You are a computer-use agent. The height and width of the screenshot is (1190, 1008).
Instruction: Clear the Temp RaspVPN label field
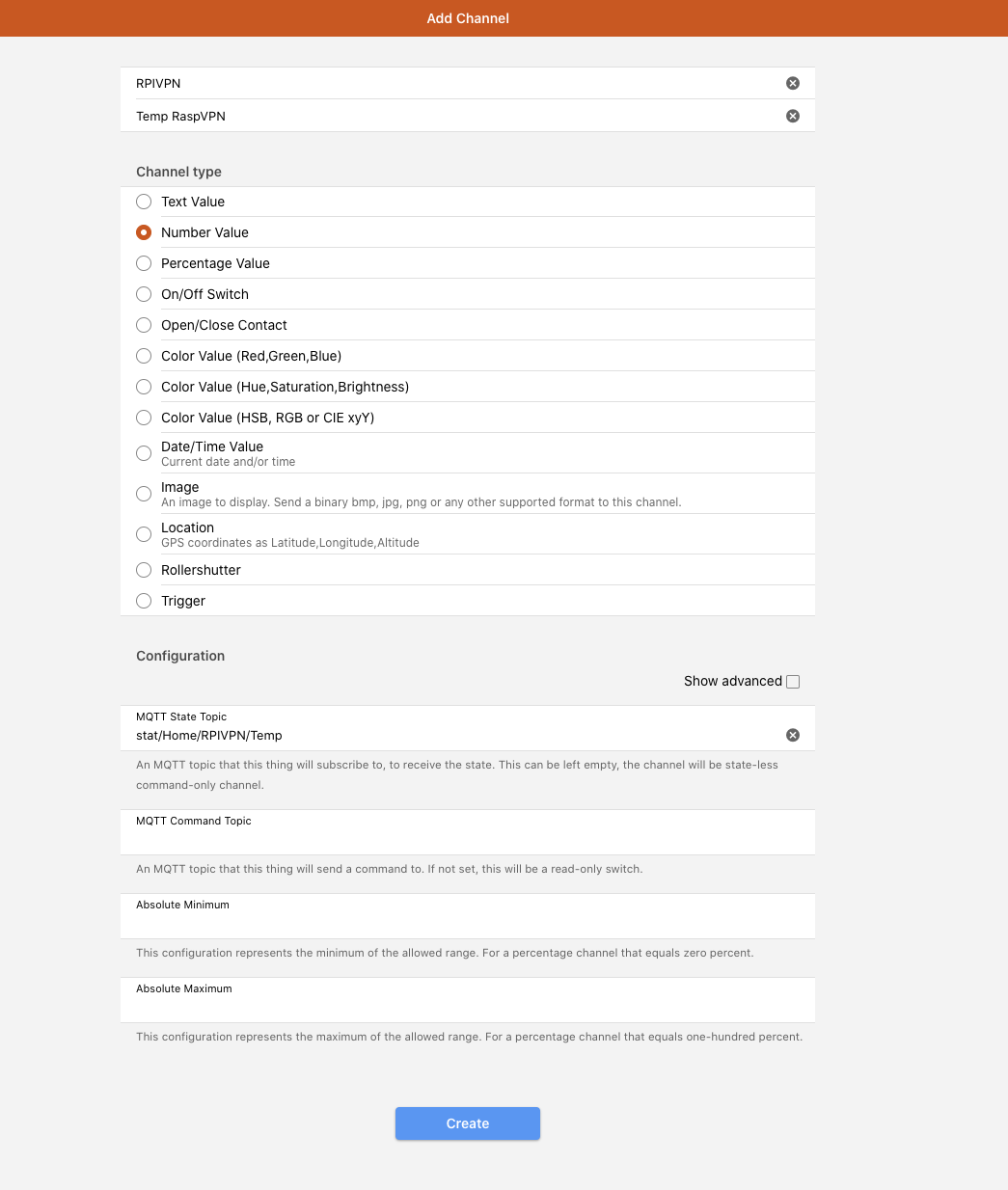pos(793,116)
